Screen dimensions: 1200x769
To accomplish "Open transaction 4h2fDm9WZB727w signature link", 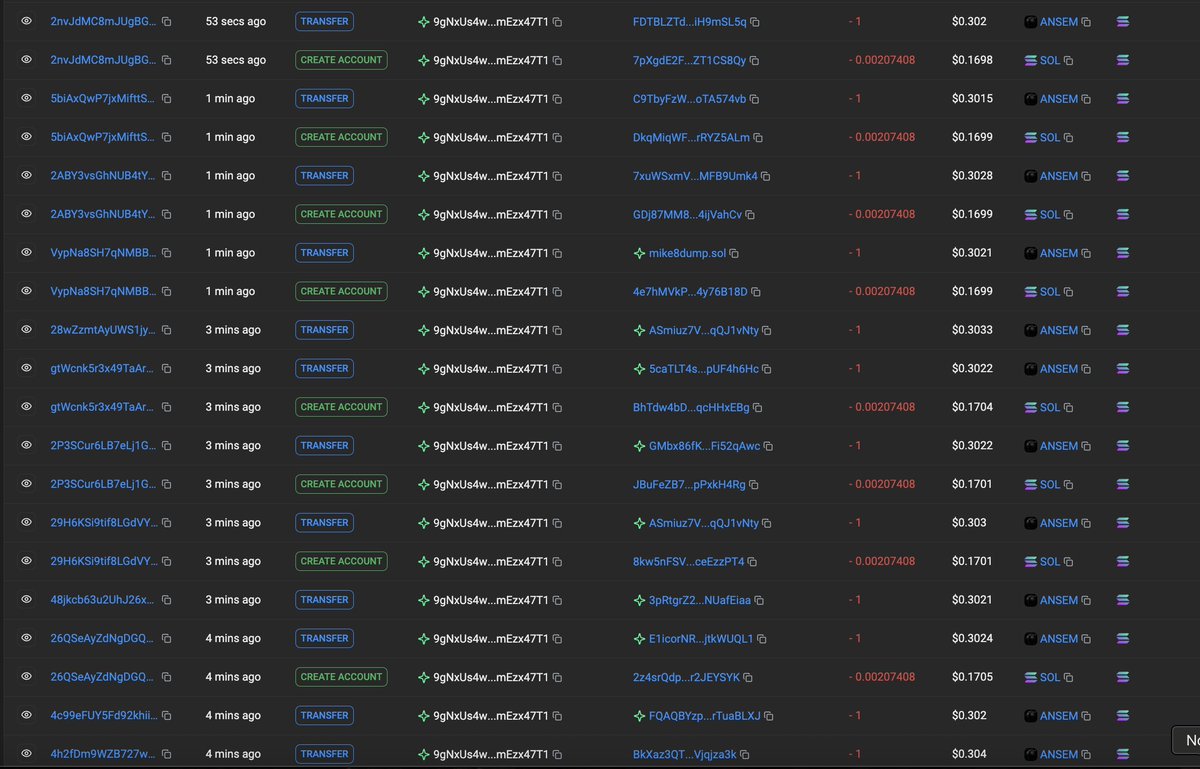I will (103, 754).
